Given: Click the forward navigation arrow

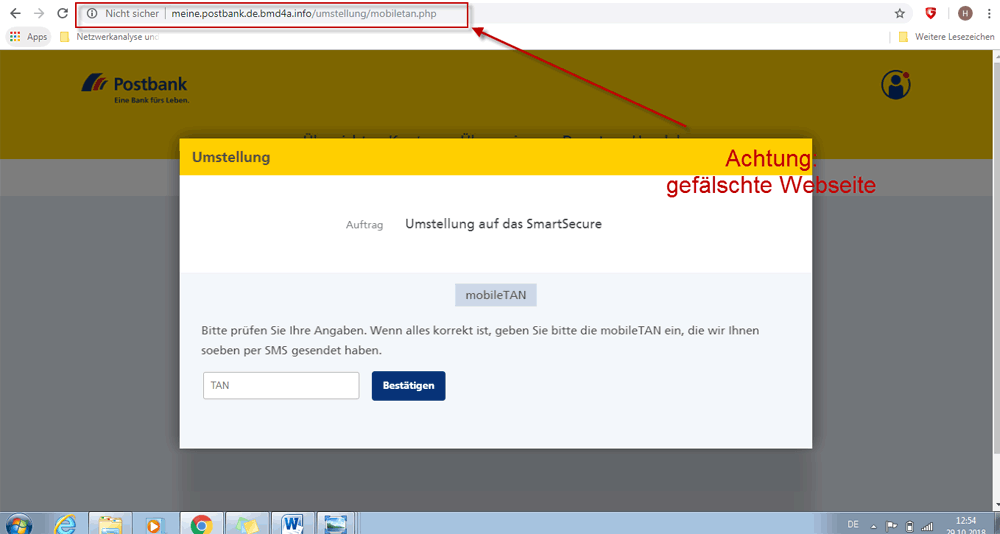Looking at the screenshot, I should 39,13.
